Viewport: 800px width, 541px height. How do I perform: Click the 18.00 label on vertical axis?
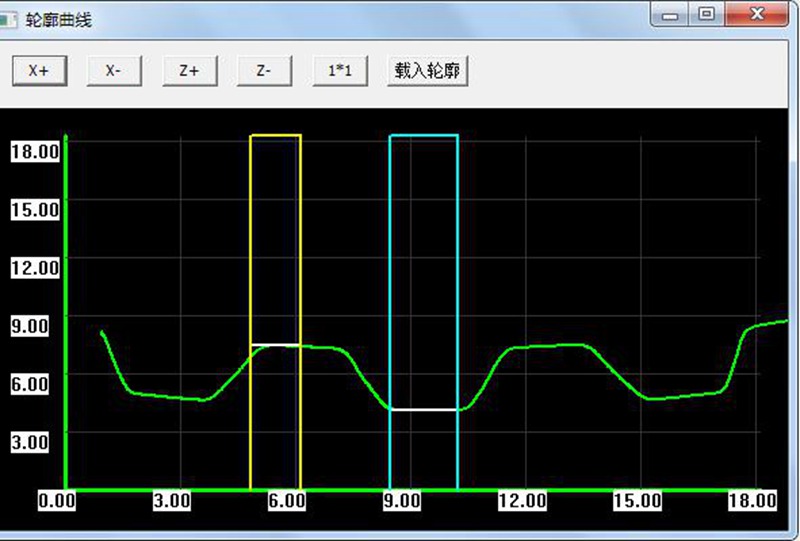point(35,151)
